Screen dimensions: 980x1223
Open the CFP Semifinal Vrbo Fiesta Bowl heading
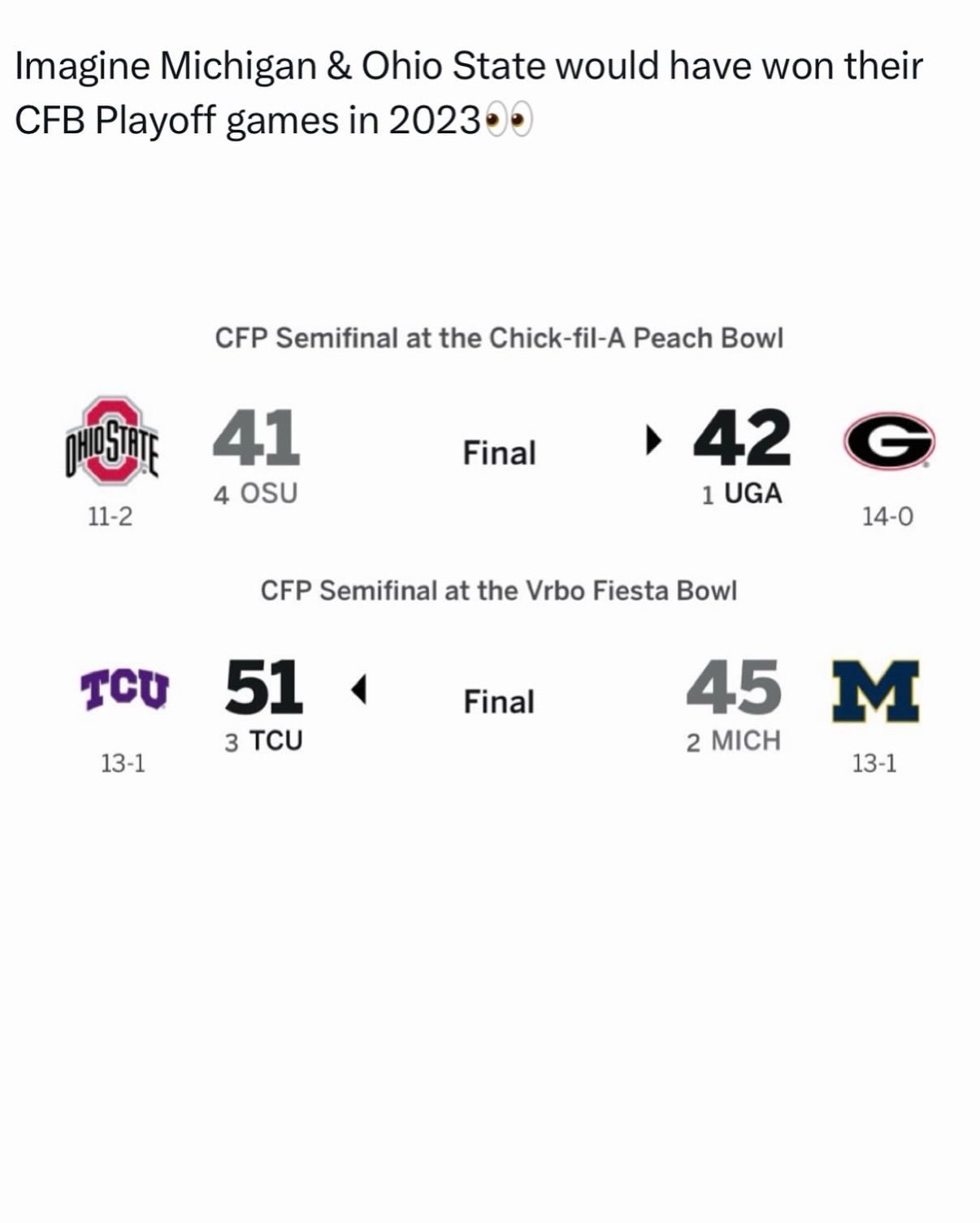499,591
